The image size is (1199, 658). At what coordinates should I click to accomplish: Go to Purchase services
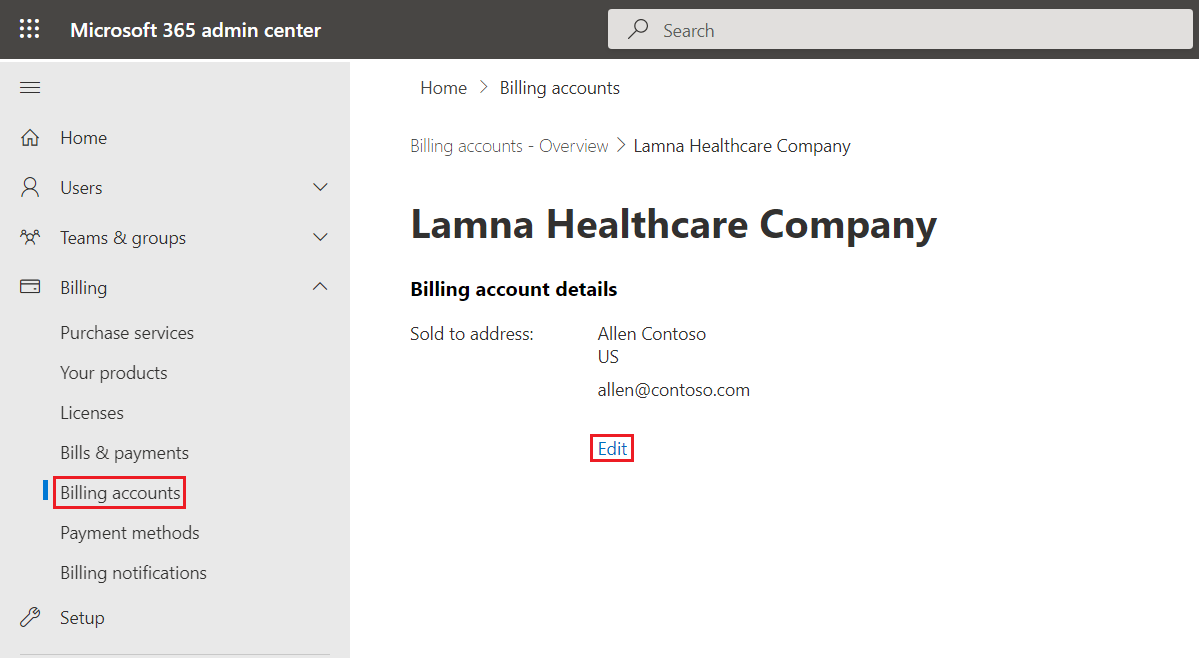pos(127,333)
